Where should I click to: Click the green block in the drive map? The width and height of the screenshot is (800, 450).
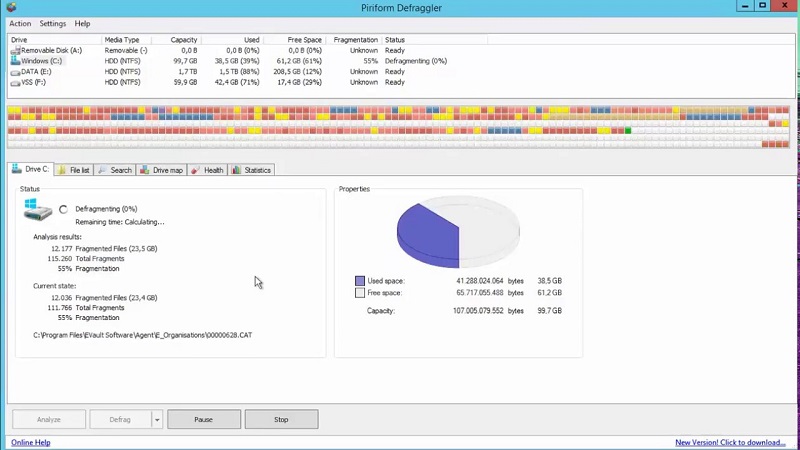coord(628,131)
